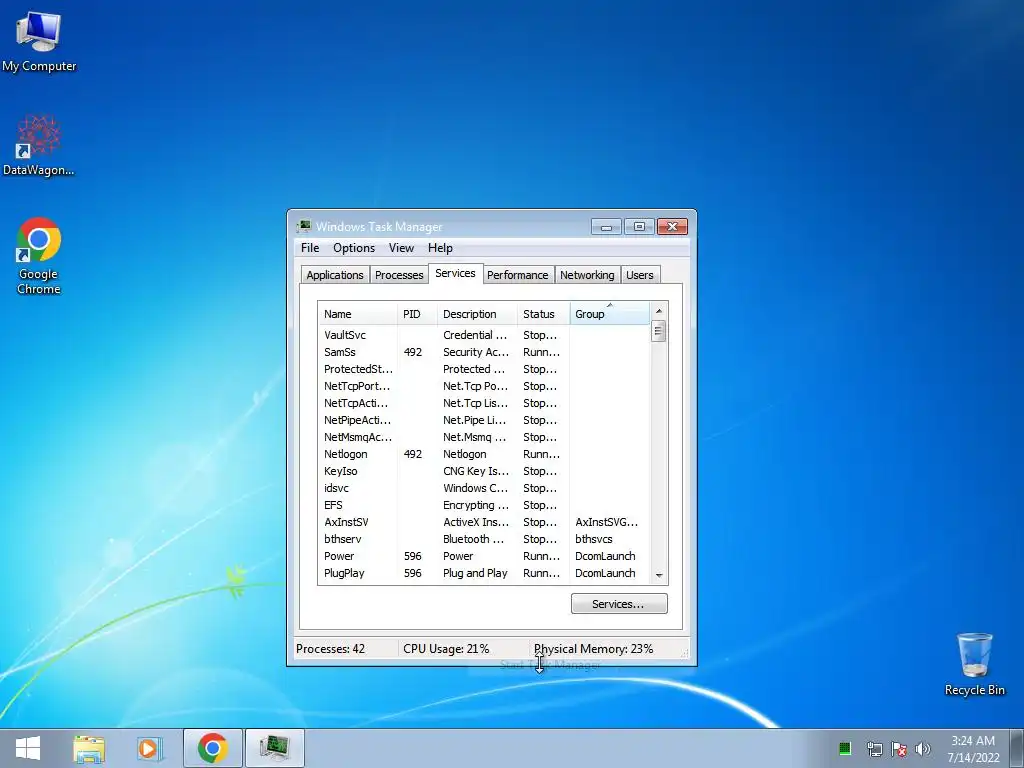
Task: Click the Services... button
Action: tap(619, 604)
